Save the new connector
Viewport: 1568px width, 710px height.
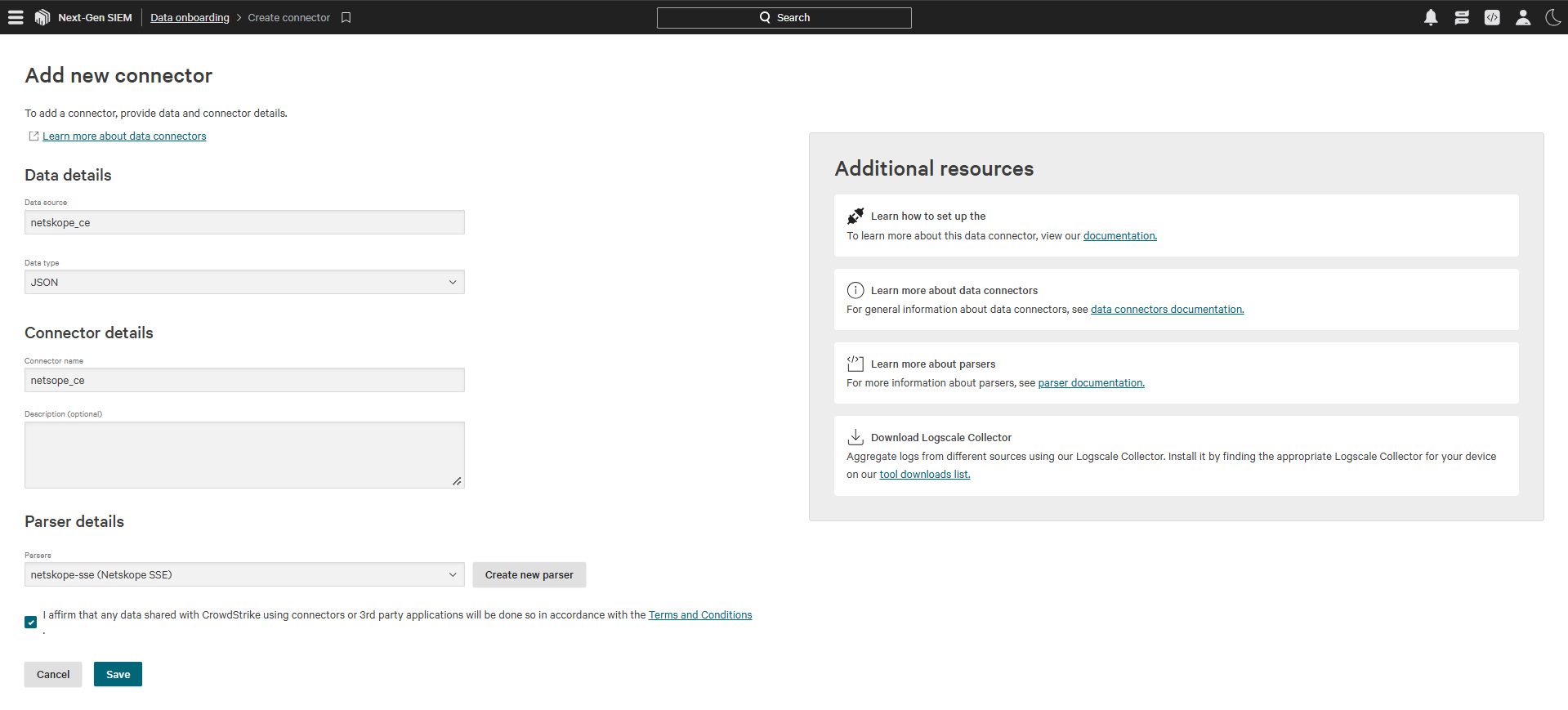(118, 674)
